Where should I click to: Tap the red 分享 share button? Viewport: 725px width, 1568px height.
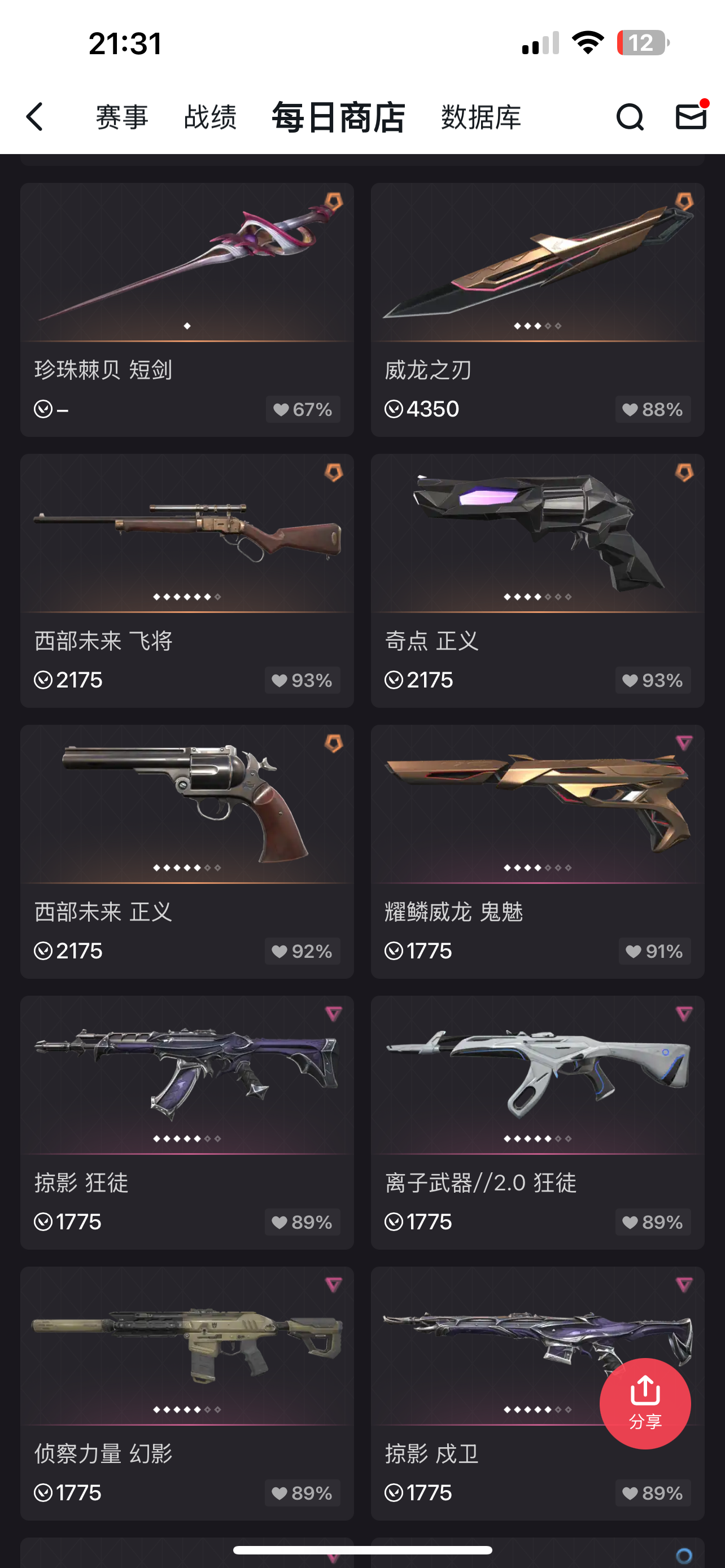coord(645,1403)
